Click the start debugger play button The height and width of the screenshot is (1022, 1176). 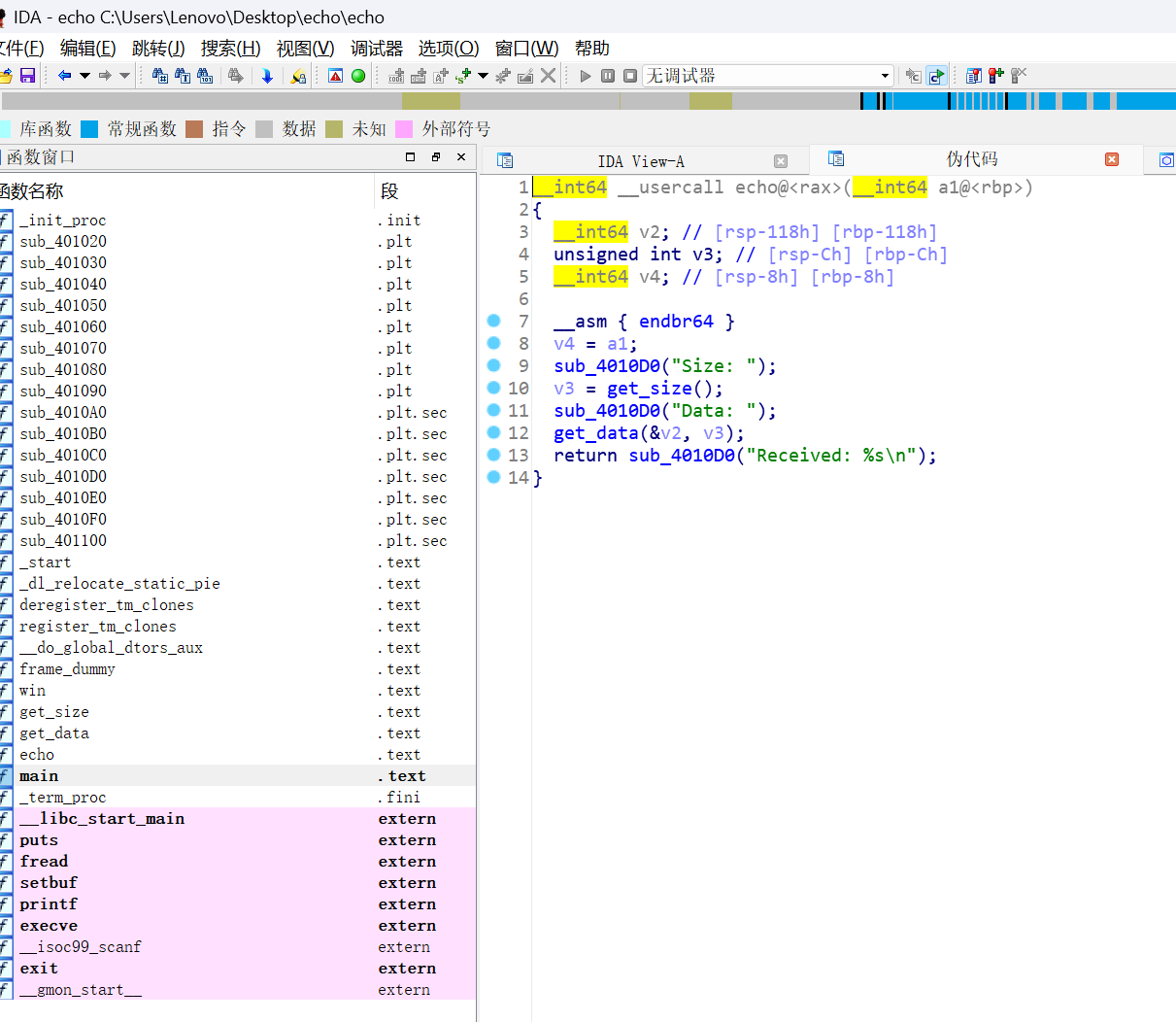[585, 76]
